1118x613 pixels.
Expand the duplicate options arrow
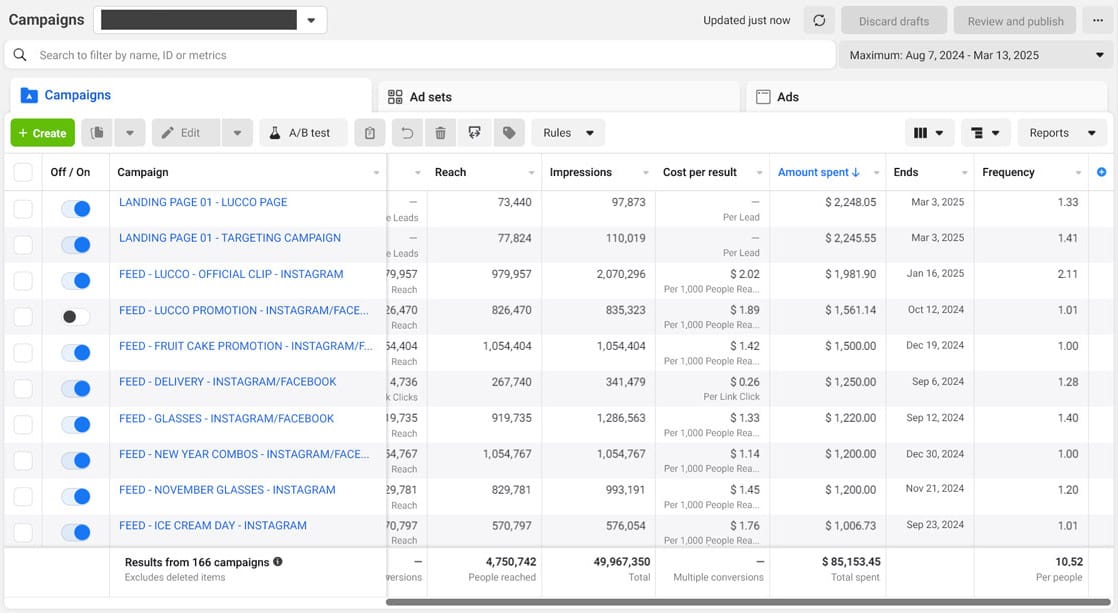130,133
